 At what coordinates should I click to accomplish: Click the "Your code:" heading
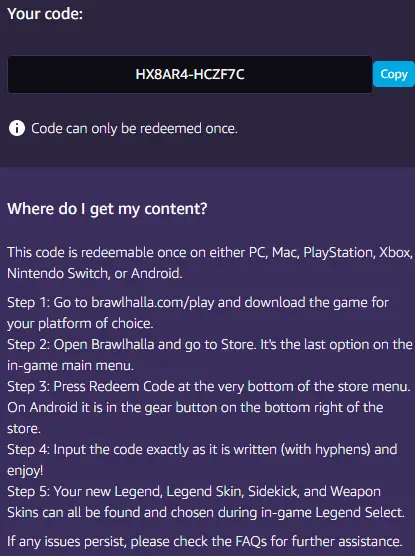45,14
